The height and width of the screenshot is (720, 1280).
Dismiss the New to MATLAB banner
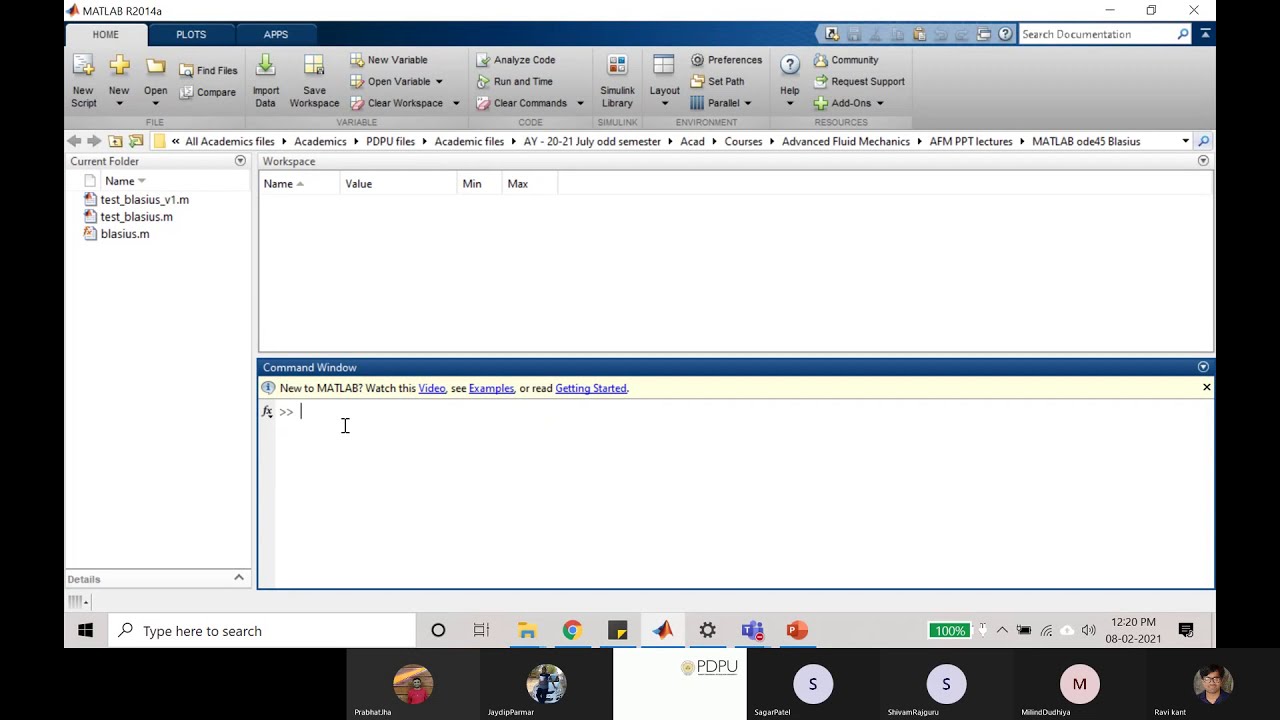pyautogui.click(x=1206, y=387)
